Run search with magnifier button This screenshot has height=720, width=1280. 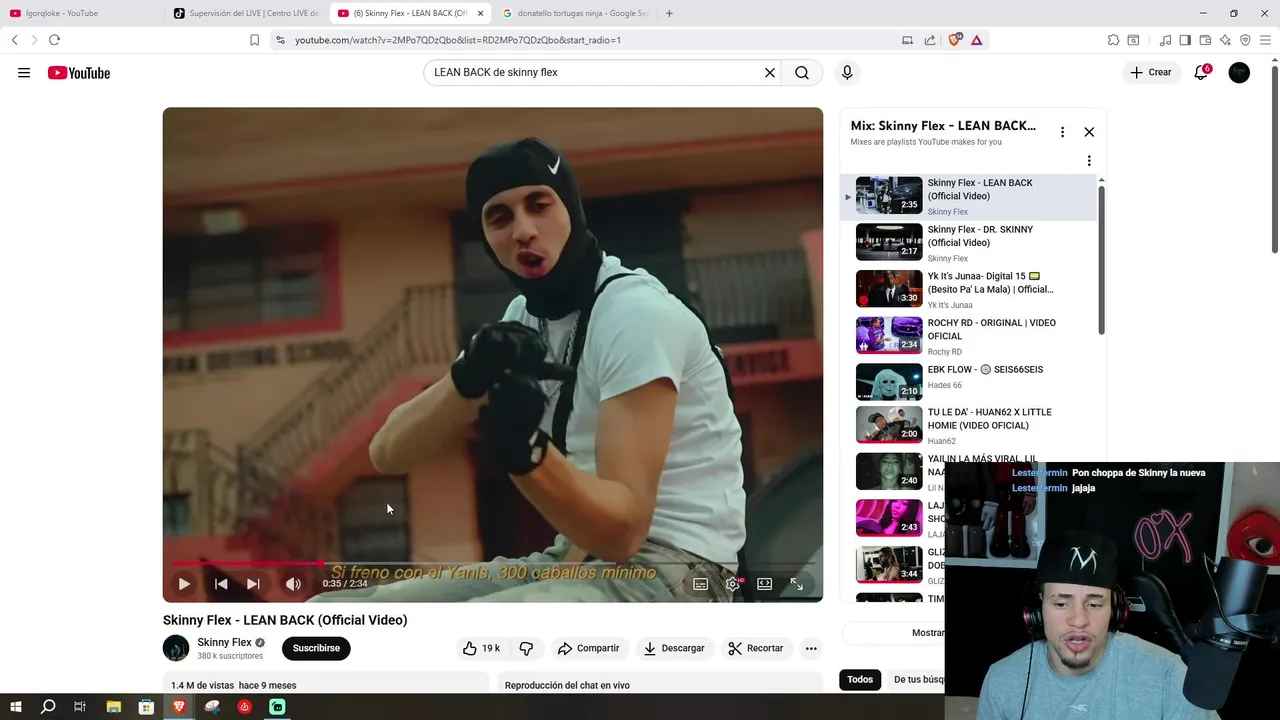coord(802,73)
